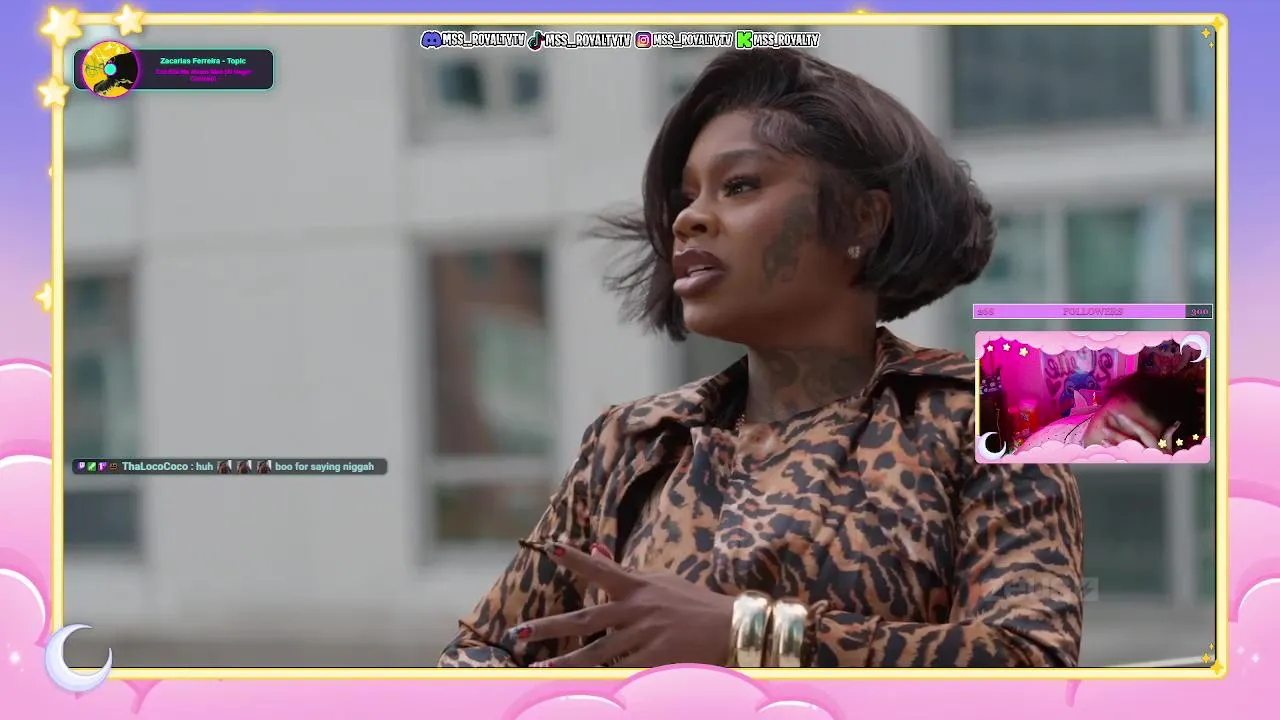The height and width of the screenshot is (720, 1280).
Task: Click ThaLocoCoco username in chat message
Action: (154, 466)
